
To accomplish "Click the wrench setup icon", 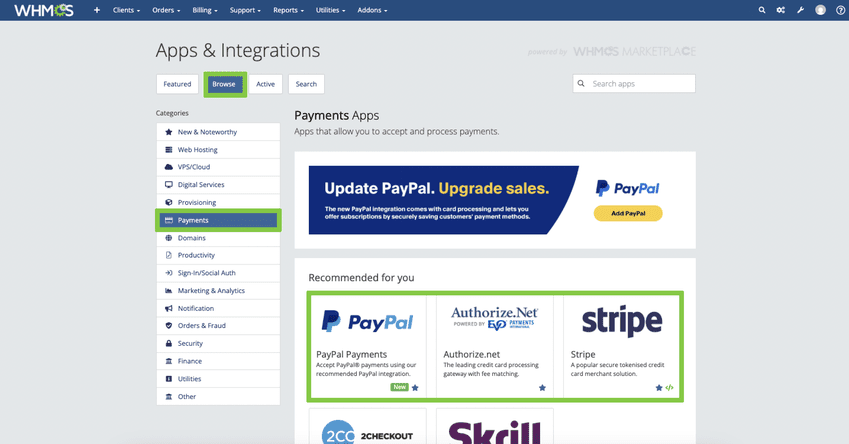I will pos(800,10).
